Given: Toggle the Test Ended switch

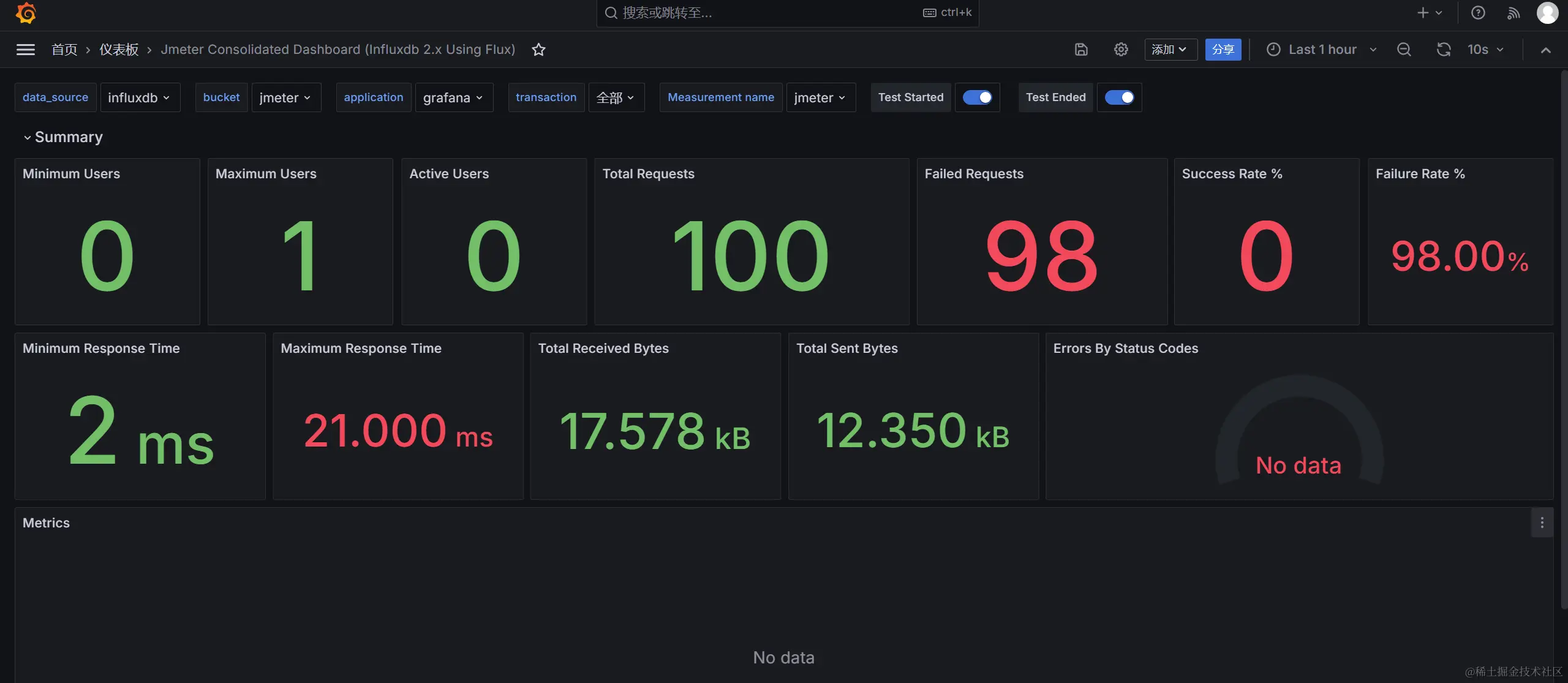Looking at the screenshot, I should point(1119,97).
